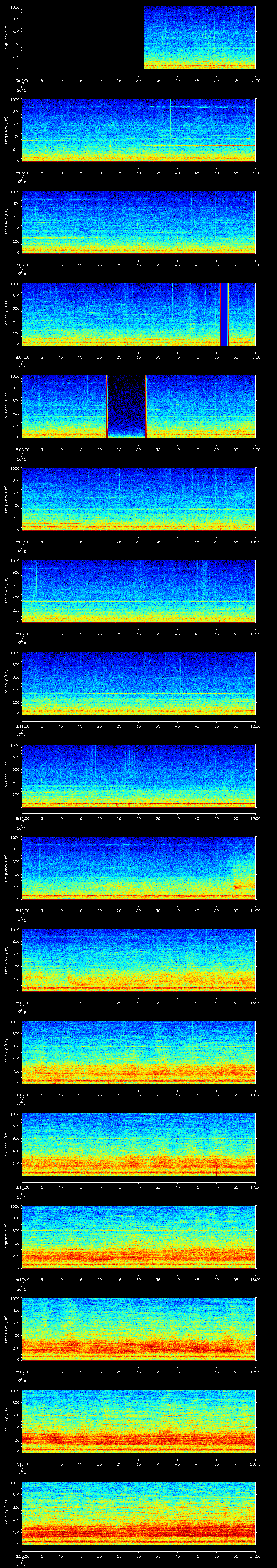Click the '21:00' end label of last panel
The height and width of the screenshot is (1568, 277).
coord(256,1556)
